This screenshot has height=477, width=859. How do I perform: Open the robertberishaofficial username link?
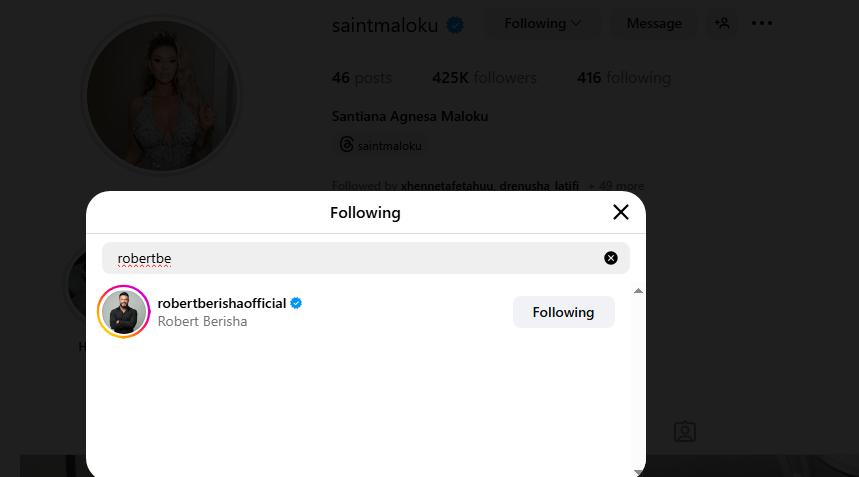pyautogui.click(x=222, y=303)
